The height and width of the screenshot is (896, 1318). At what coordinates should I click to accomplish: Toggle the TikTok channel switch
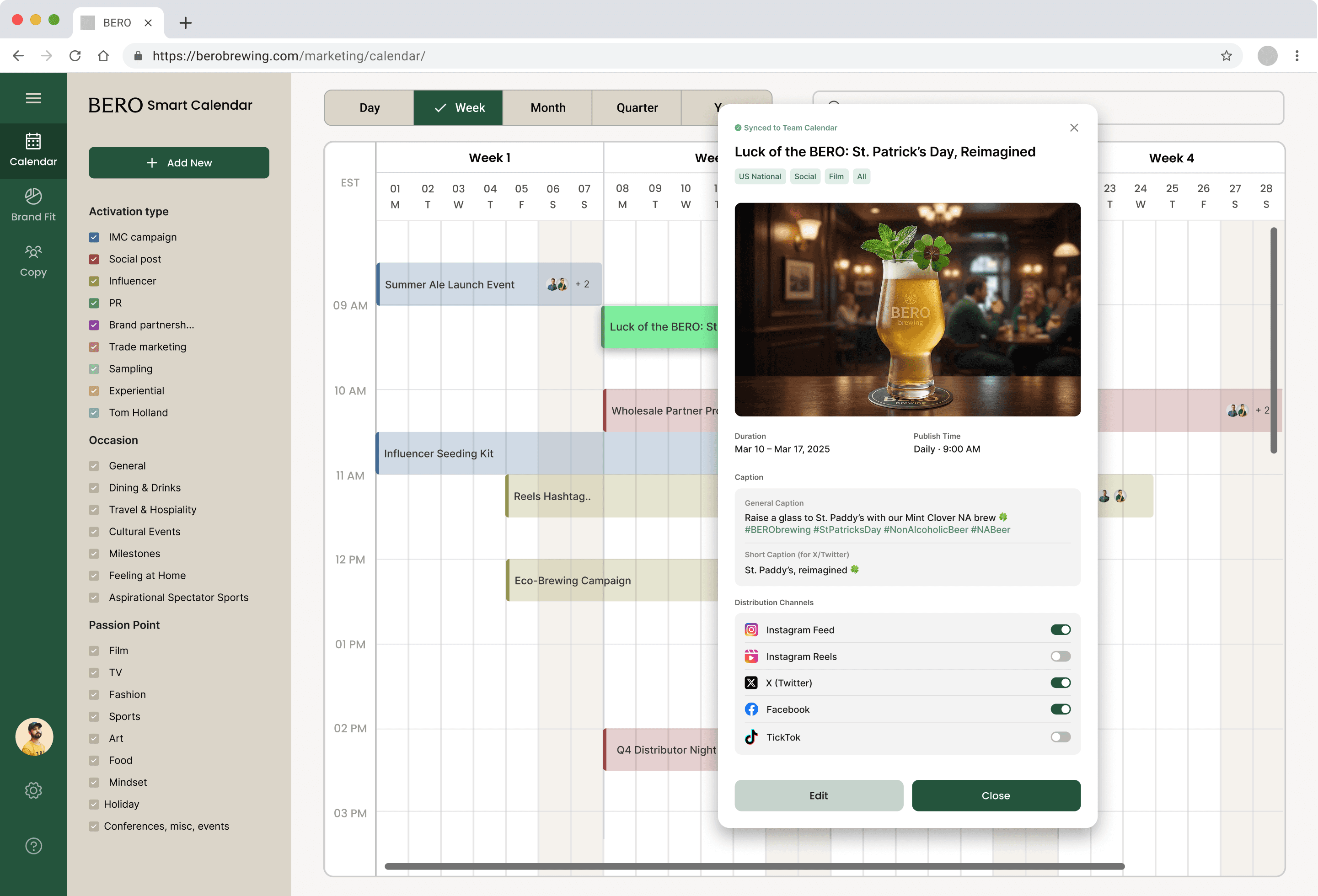[x=1060, y=737]
